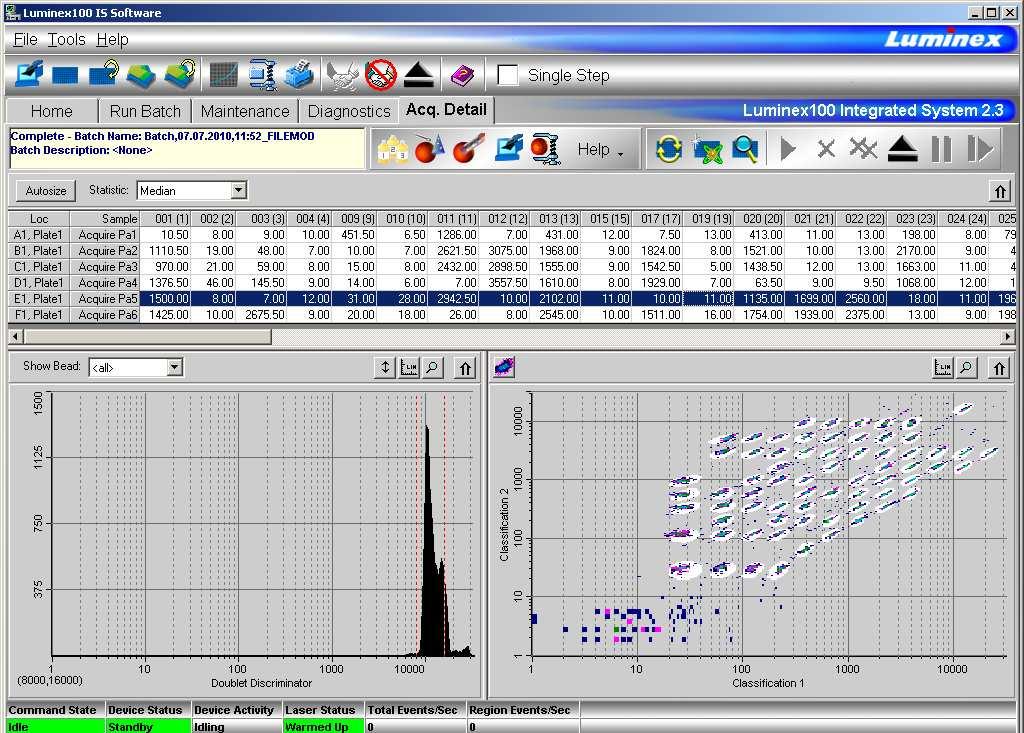1024x733 pixels.
Task: Click the grey pause button
Action: 941,149
